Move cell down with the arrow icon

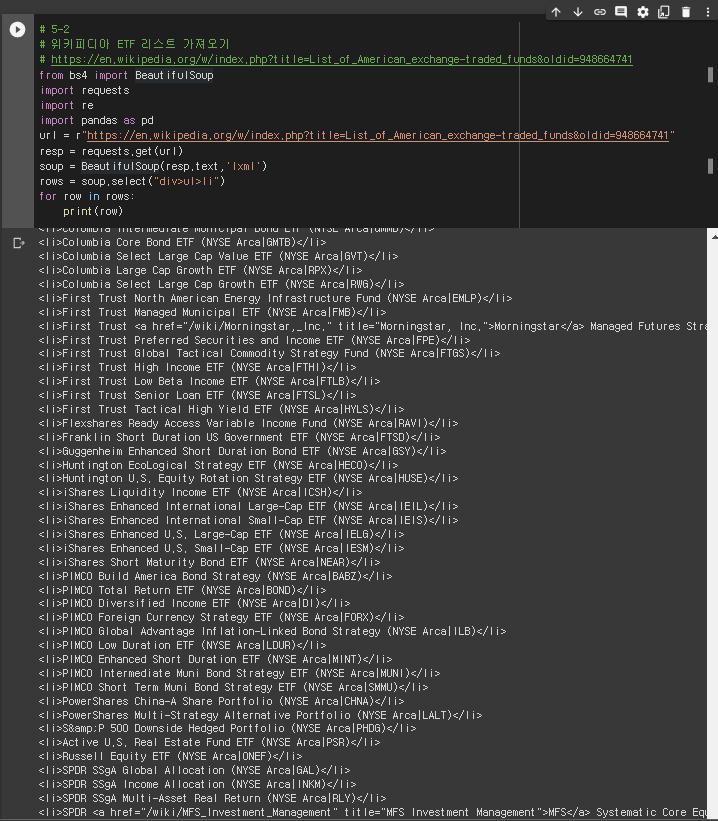(578, 12)
